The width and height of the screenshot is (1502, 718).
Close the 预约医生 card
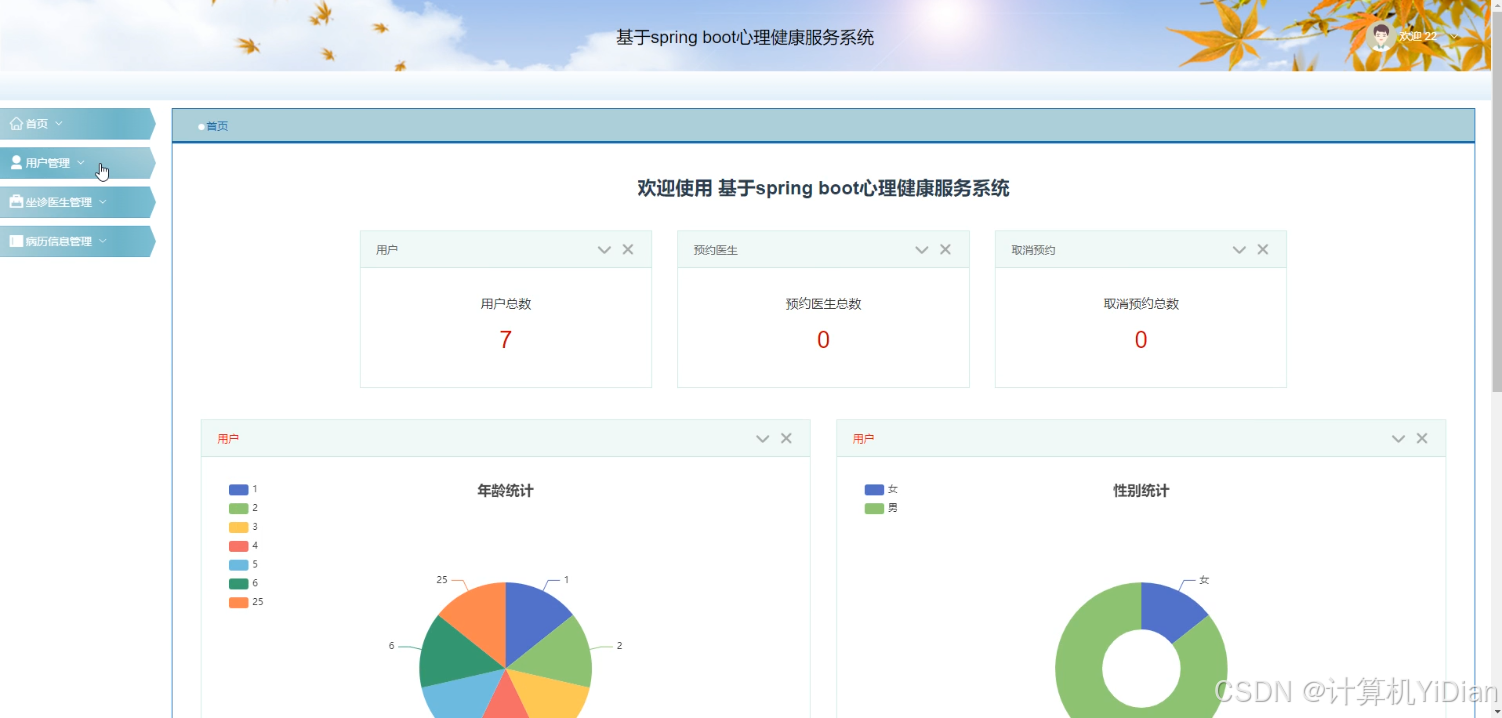945,249
